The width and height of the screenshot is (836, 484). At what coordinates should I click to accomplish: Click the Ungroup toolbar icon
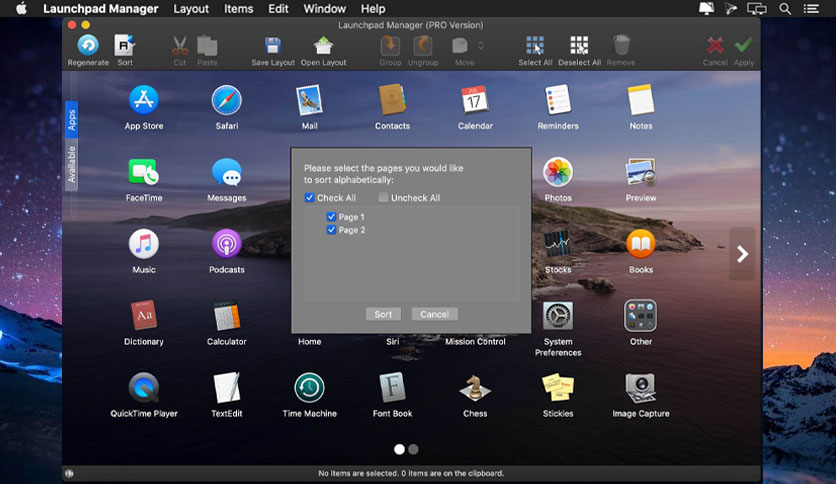click(x=423, y=46)
